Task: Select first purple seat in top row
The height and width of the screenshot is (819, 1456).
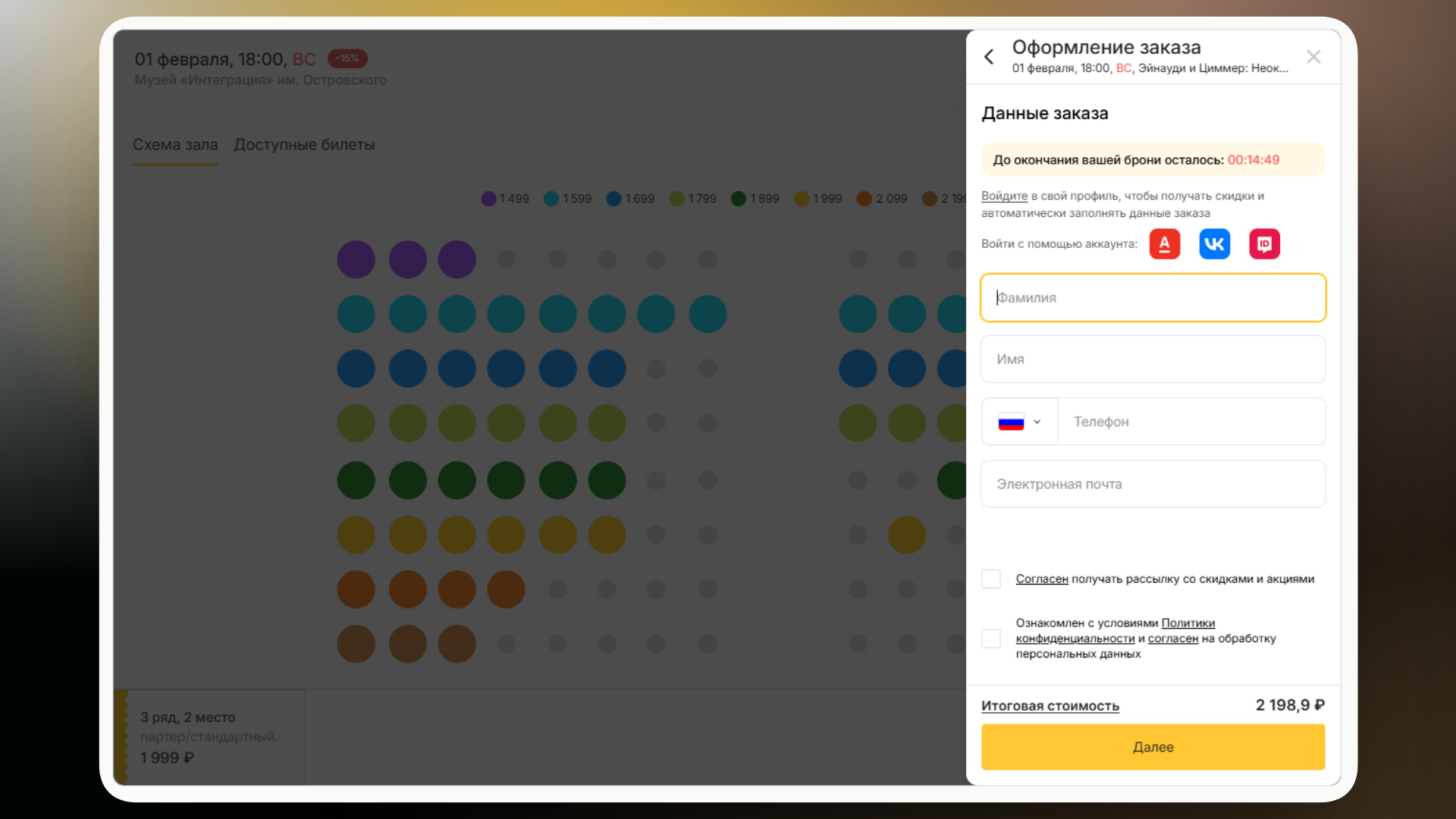Action: [356, 259]
